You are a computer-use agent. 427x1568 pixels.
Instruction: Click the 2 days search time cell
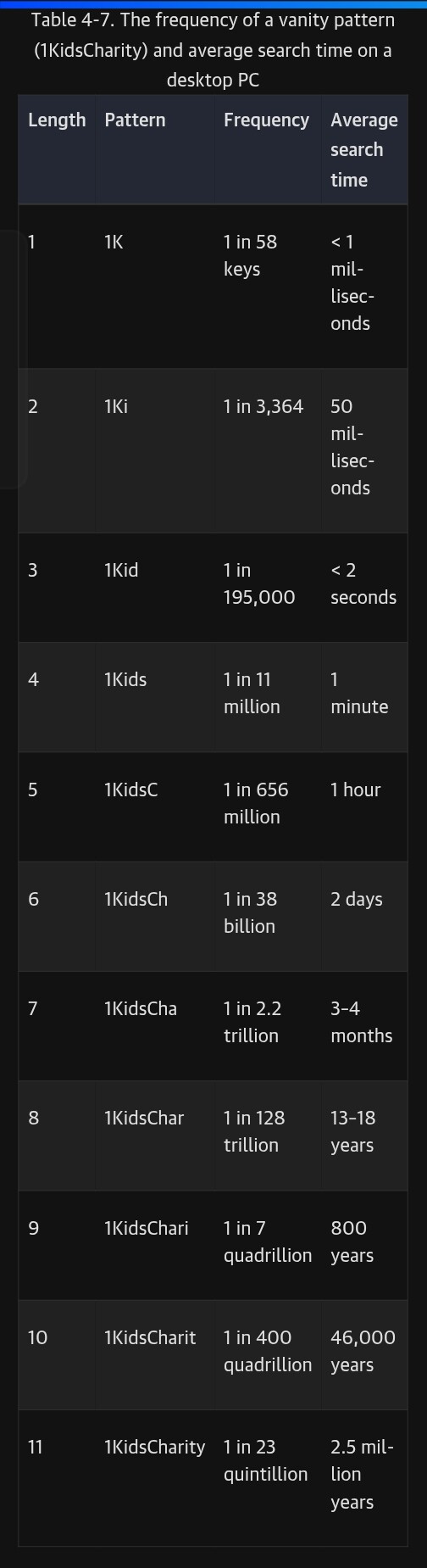(x=357, y=899)
